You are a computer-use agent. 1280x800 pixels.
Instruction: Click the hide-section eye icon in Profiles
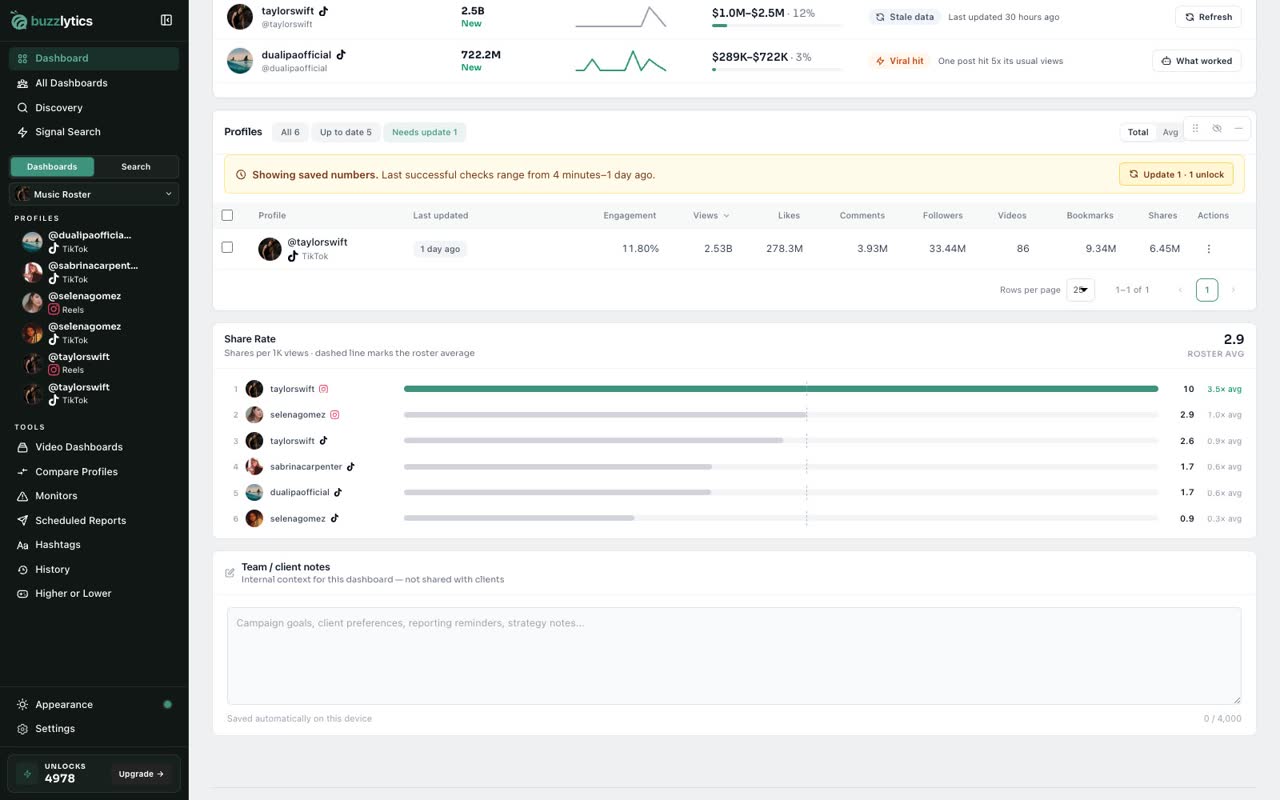tap(1217, 129)
